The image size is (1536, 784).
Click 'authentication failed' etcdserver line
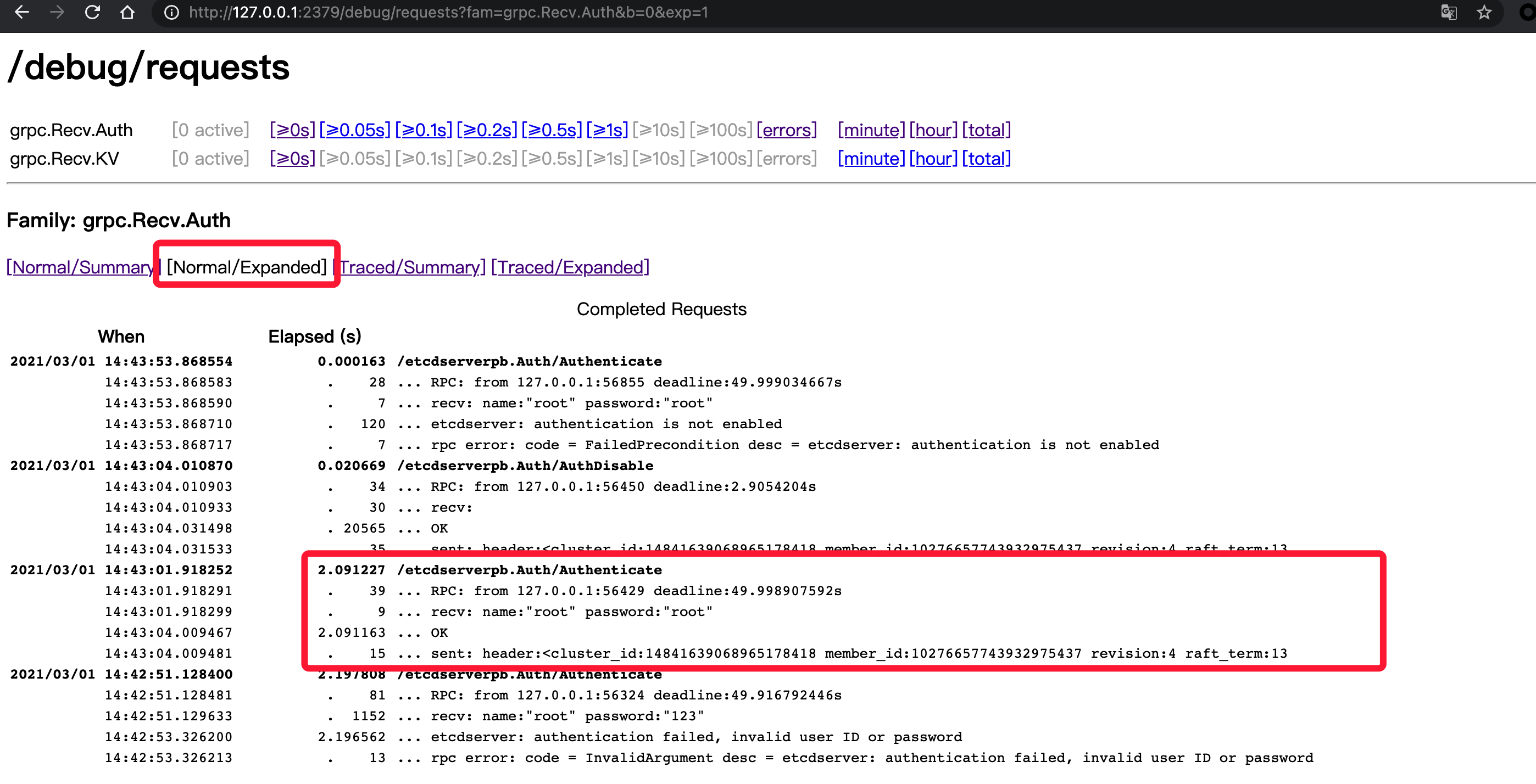pos(697,737)
